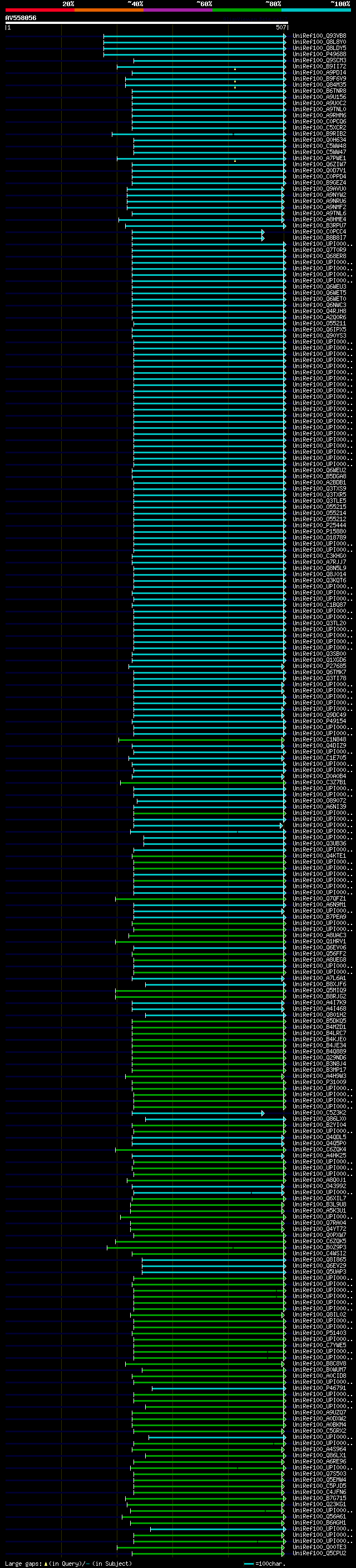
Task: Click the green ~80% identity legend segment
Action: point(247,10)
